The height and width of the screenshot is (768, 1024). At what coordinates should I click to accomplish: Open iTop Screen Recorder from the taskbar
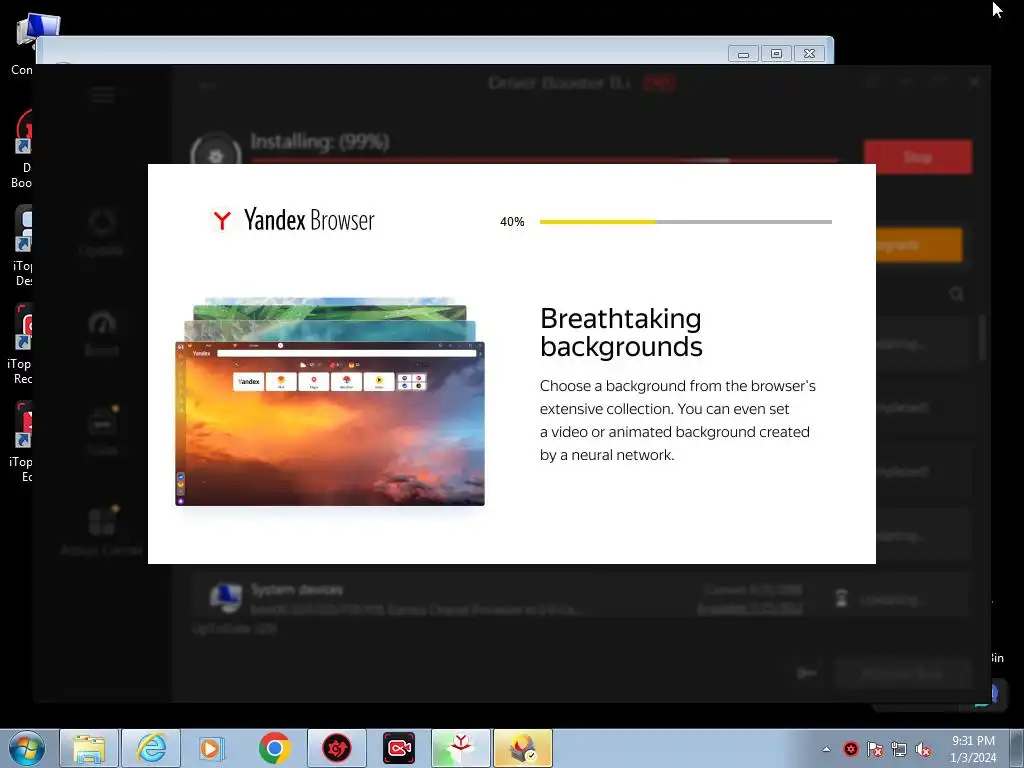click(398, 748)
